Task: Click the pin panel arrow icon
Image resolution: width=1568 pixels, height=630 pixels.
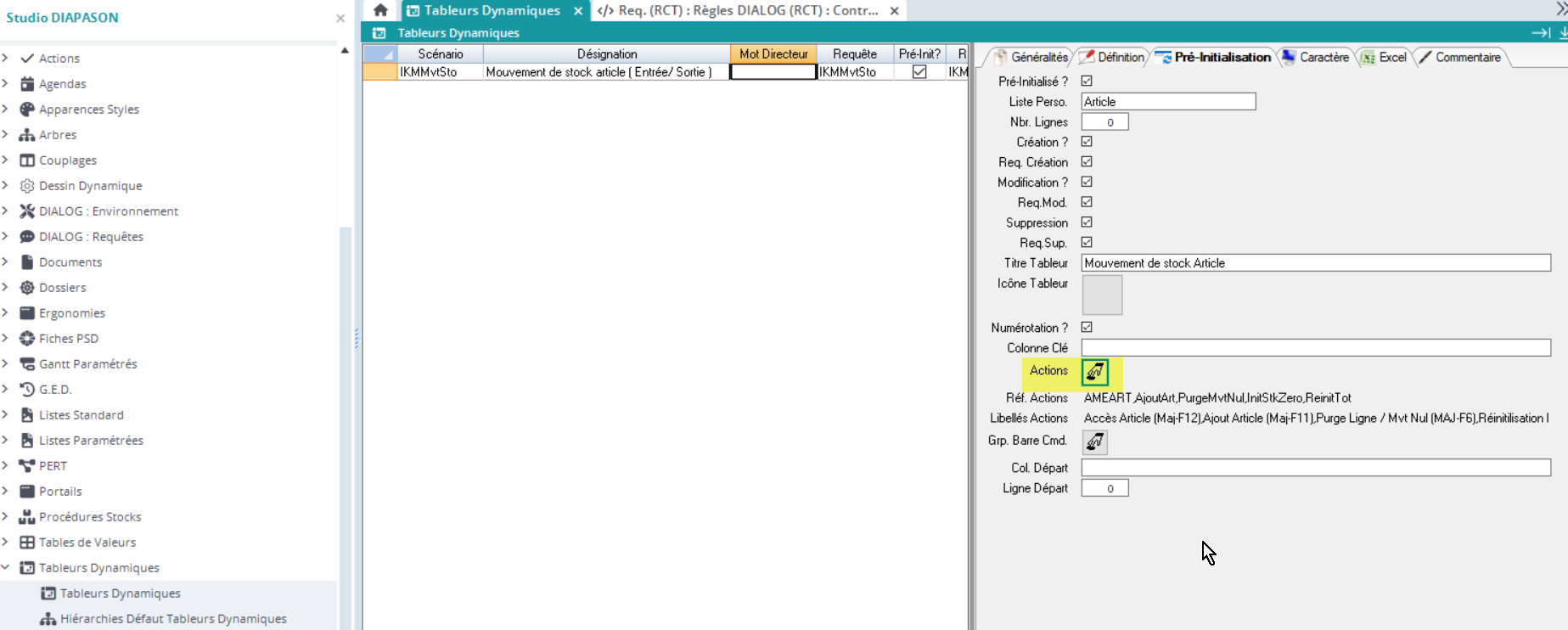Action: coord(1540,32)
